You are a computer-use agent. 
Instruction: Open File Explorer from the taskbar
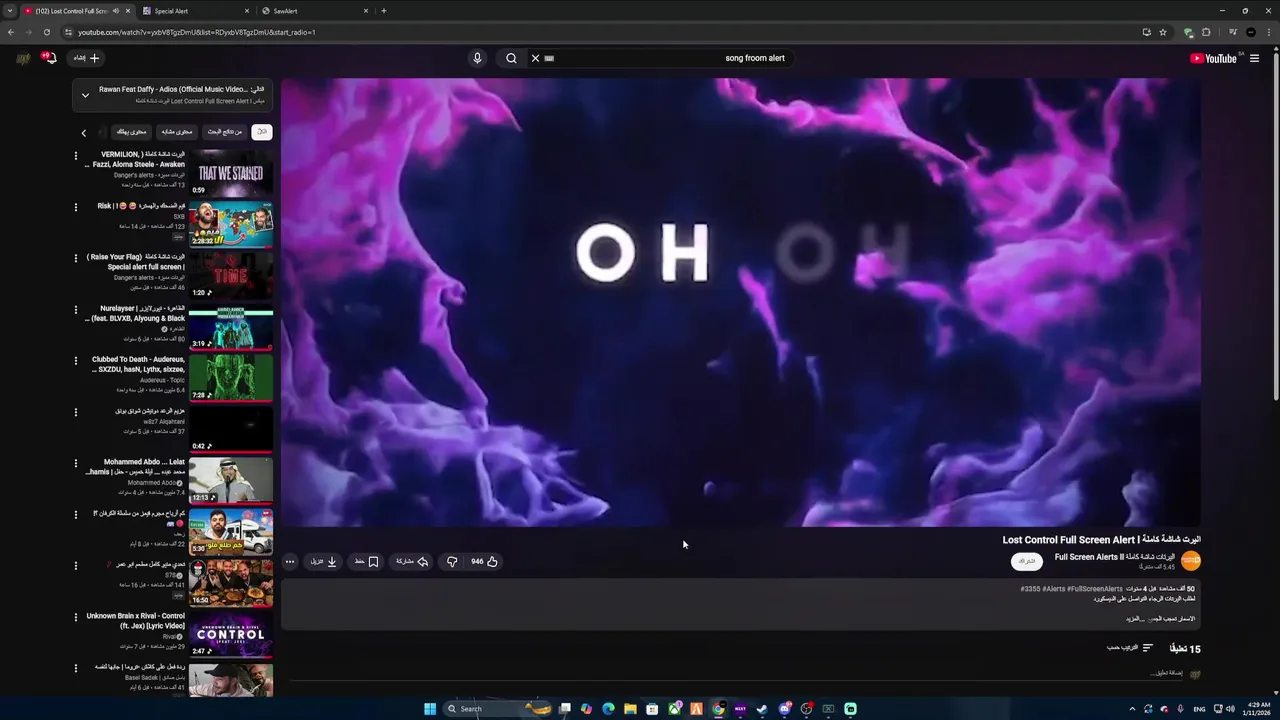tap(630, 709)
